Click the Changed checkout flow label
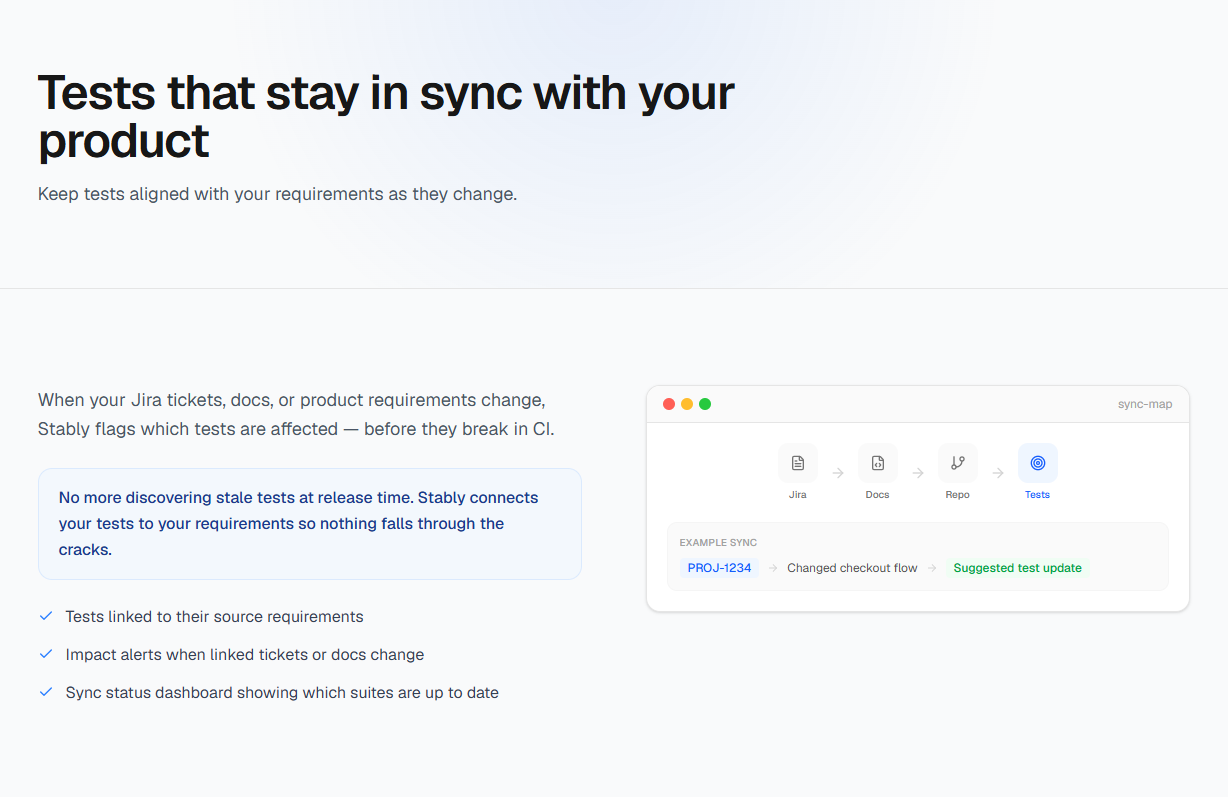The height and width of the screenshot is (797, 1228). pos(852,568)
